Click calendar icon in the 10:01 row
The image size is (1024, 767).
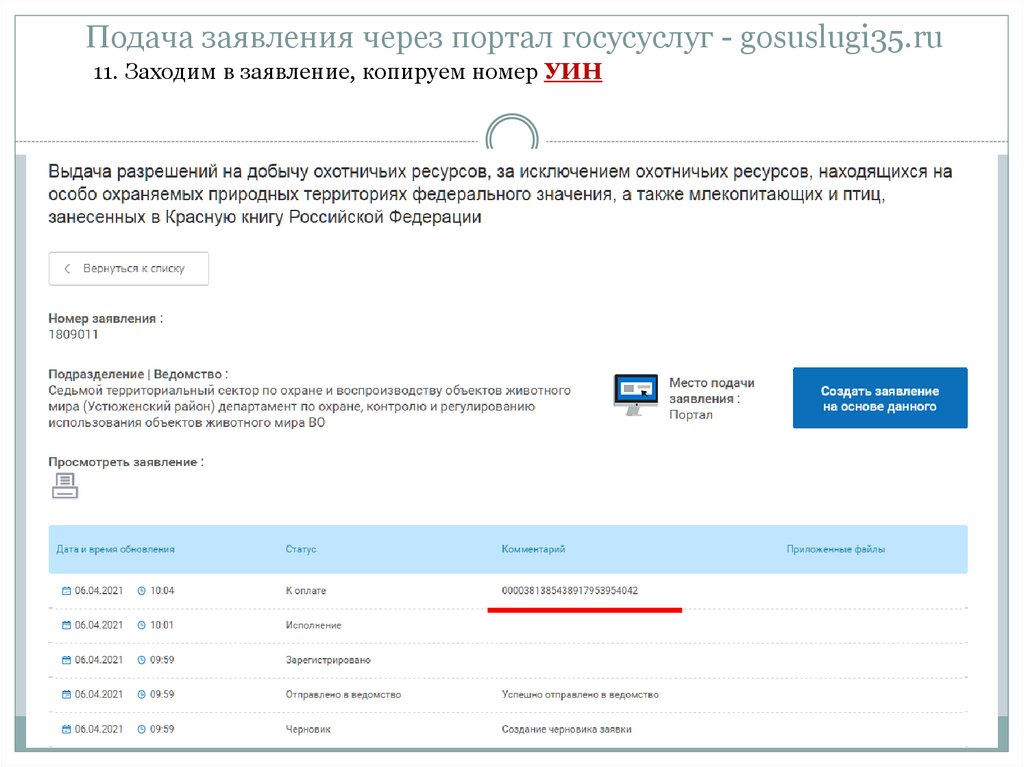(x=66, y=625)
